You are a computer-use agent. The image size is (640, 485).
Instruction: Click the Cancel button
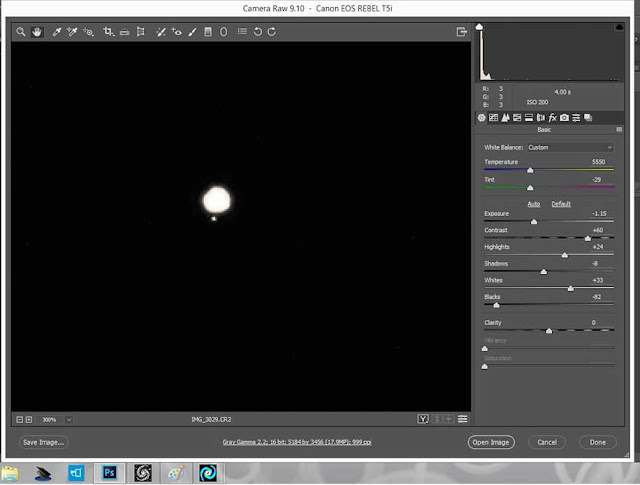pos(547,442)
